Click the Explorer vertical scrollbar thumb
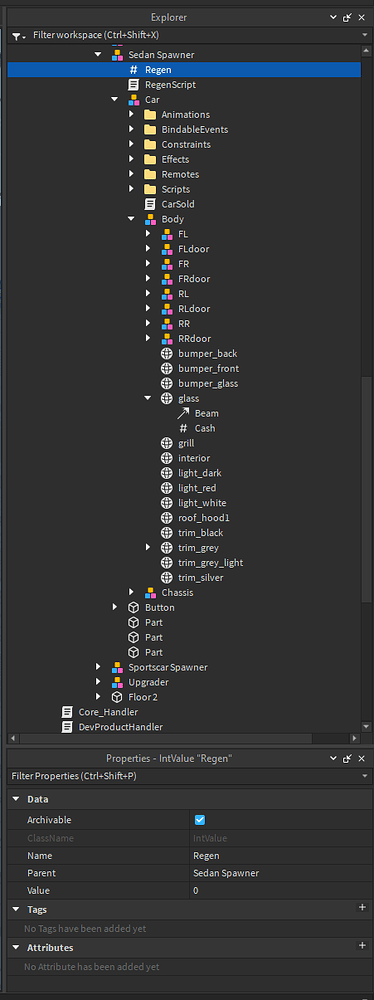 tap(366, 488)
